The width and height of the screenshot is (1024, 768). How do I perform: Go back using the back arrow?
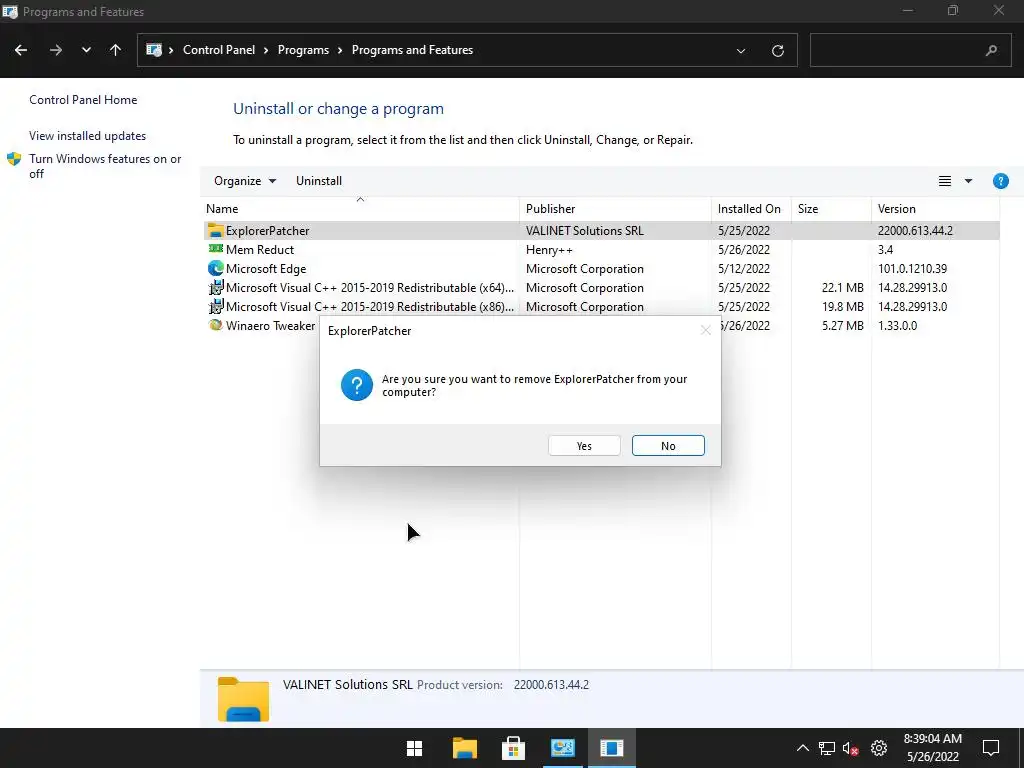click(21, 50)
